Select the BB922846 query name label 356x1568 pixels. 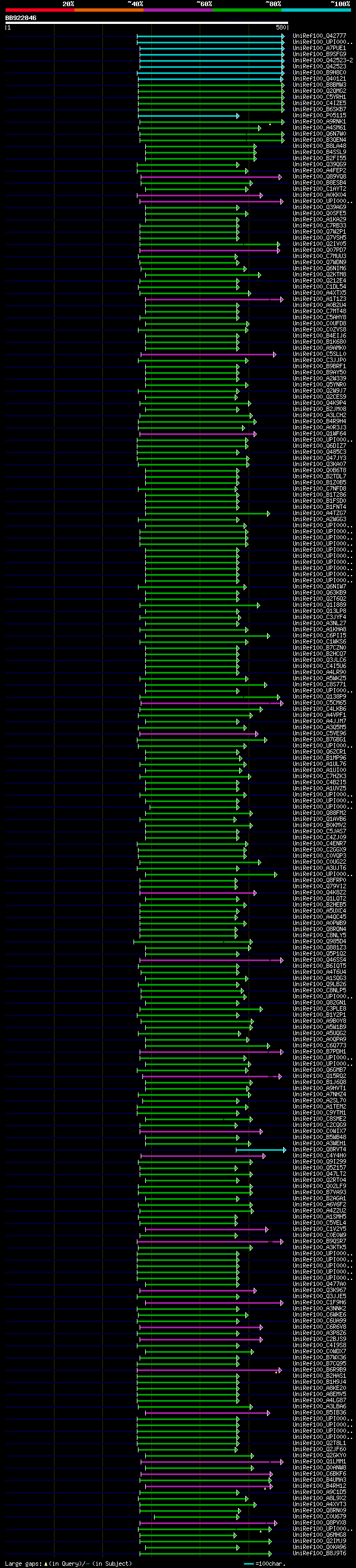tap(21, 18)
